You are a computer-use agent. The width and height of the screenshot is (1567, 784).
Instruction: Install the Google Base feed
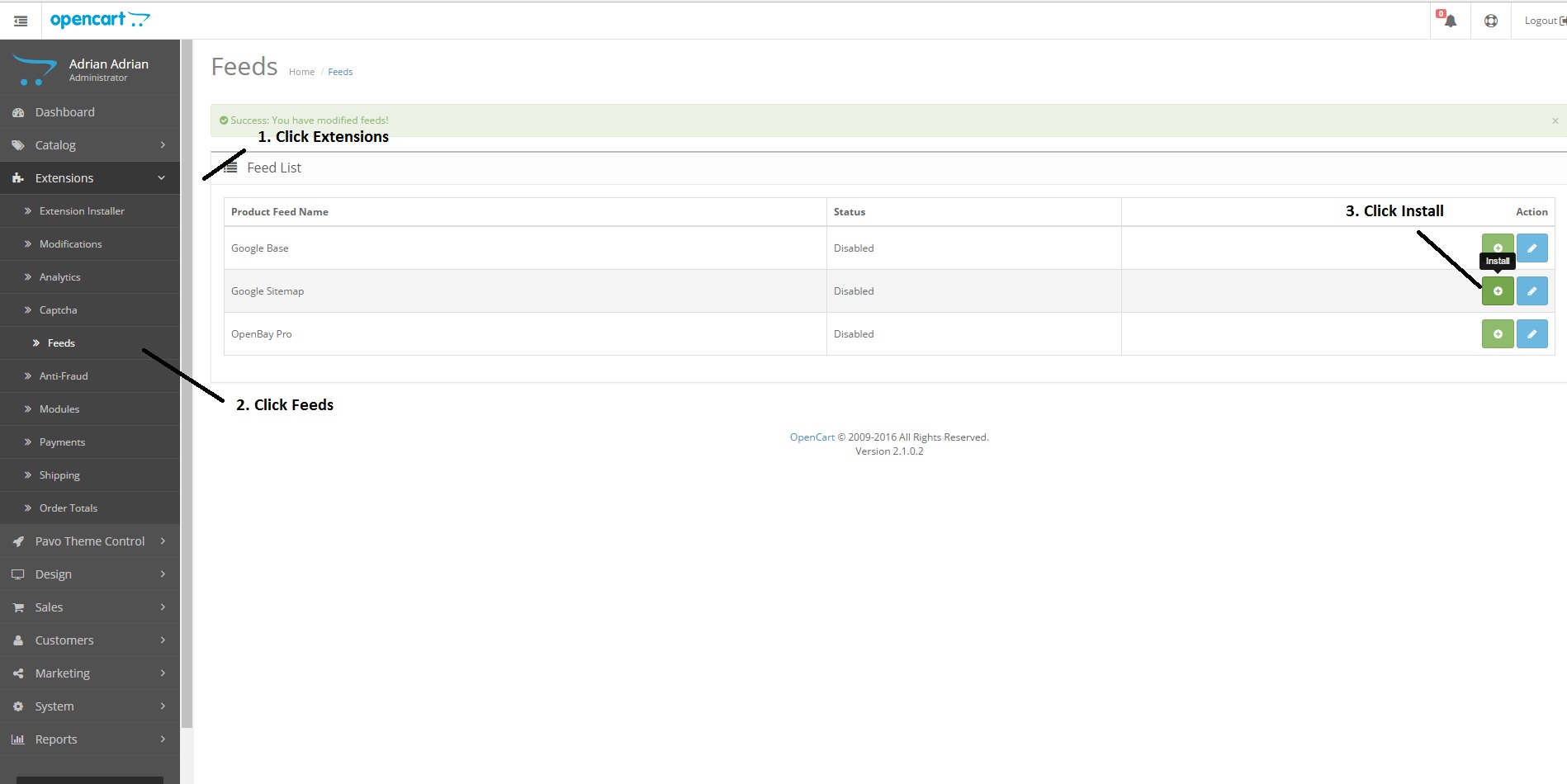pyautogui.click(x=1498, y=248)
